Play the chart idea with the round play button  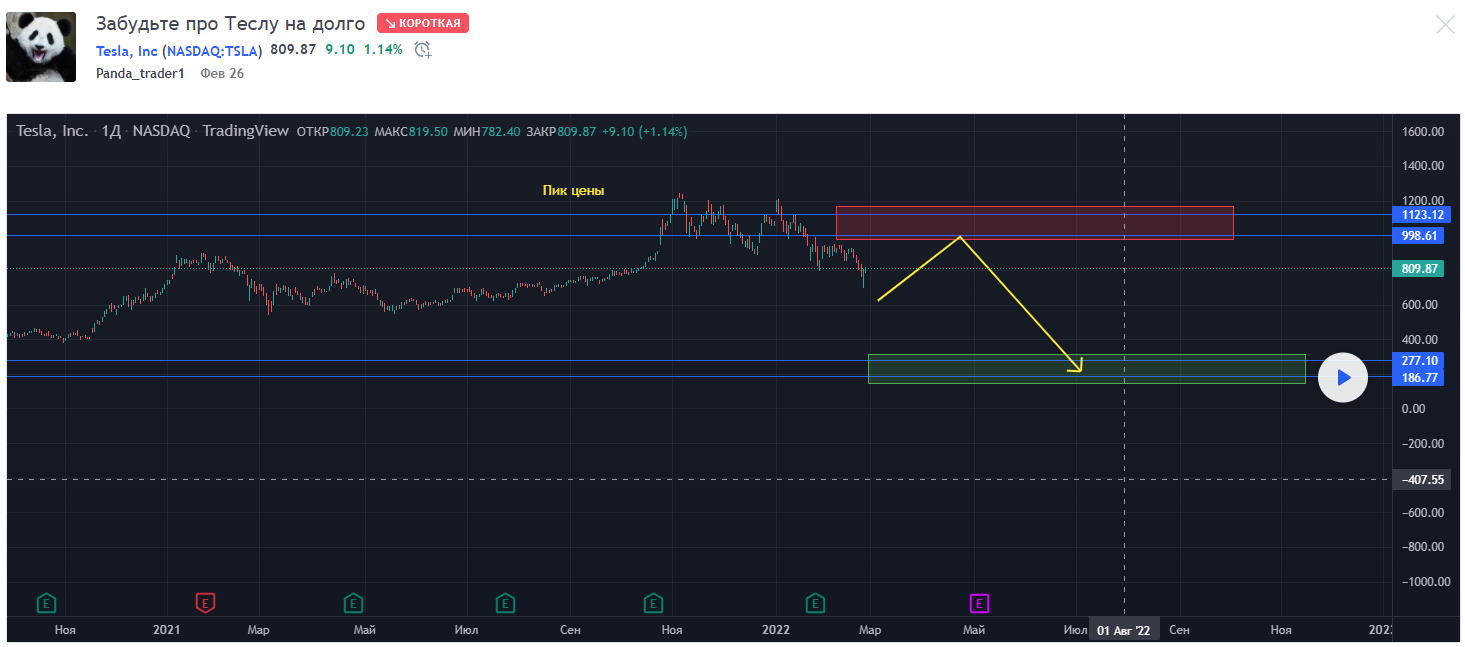(x=1342, y=378)
